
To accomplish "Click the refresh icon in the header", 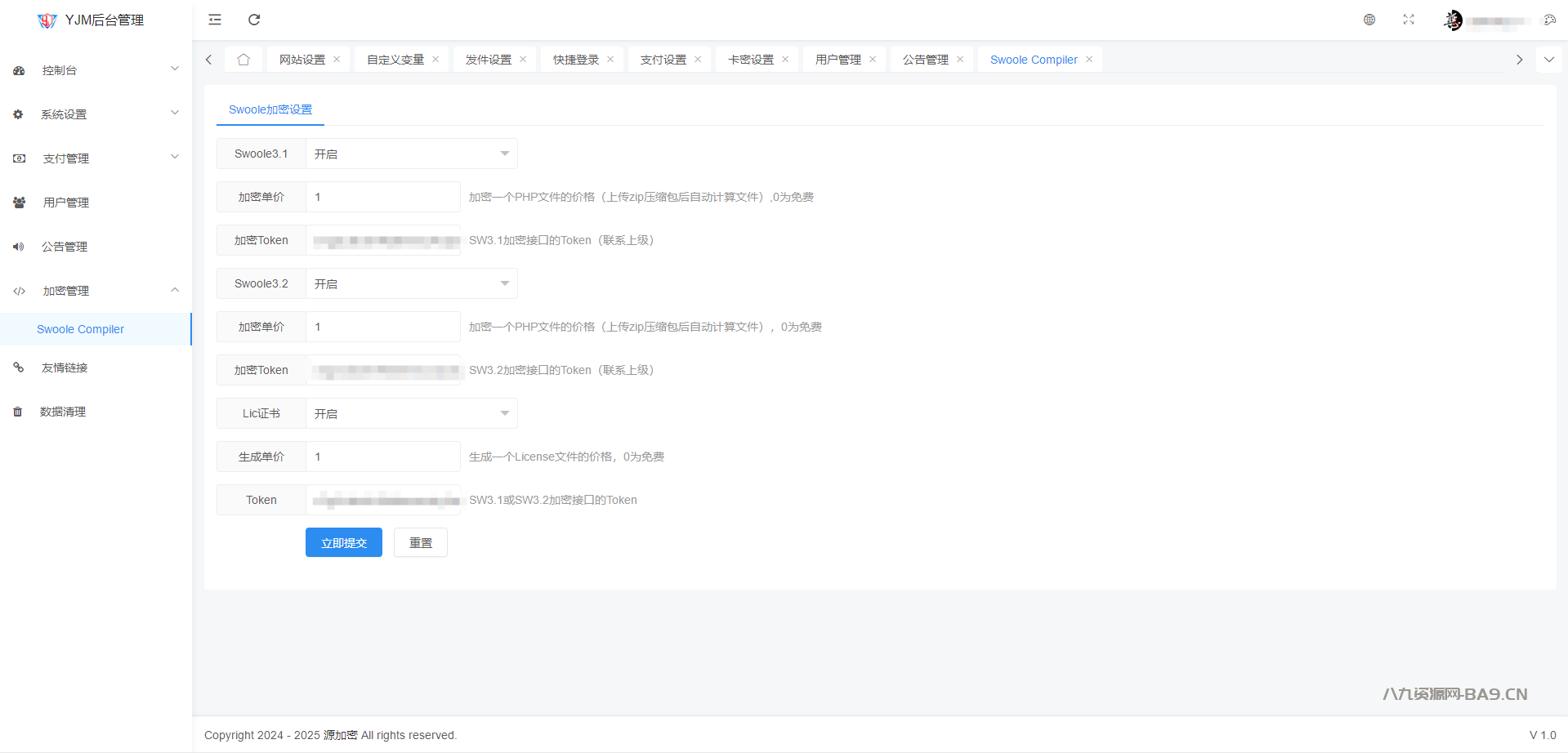I will 254,20.
